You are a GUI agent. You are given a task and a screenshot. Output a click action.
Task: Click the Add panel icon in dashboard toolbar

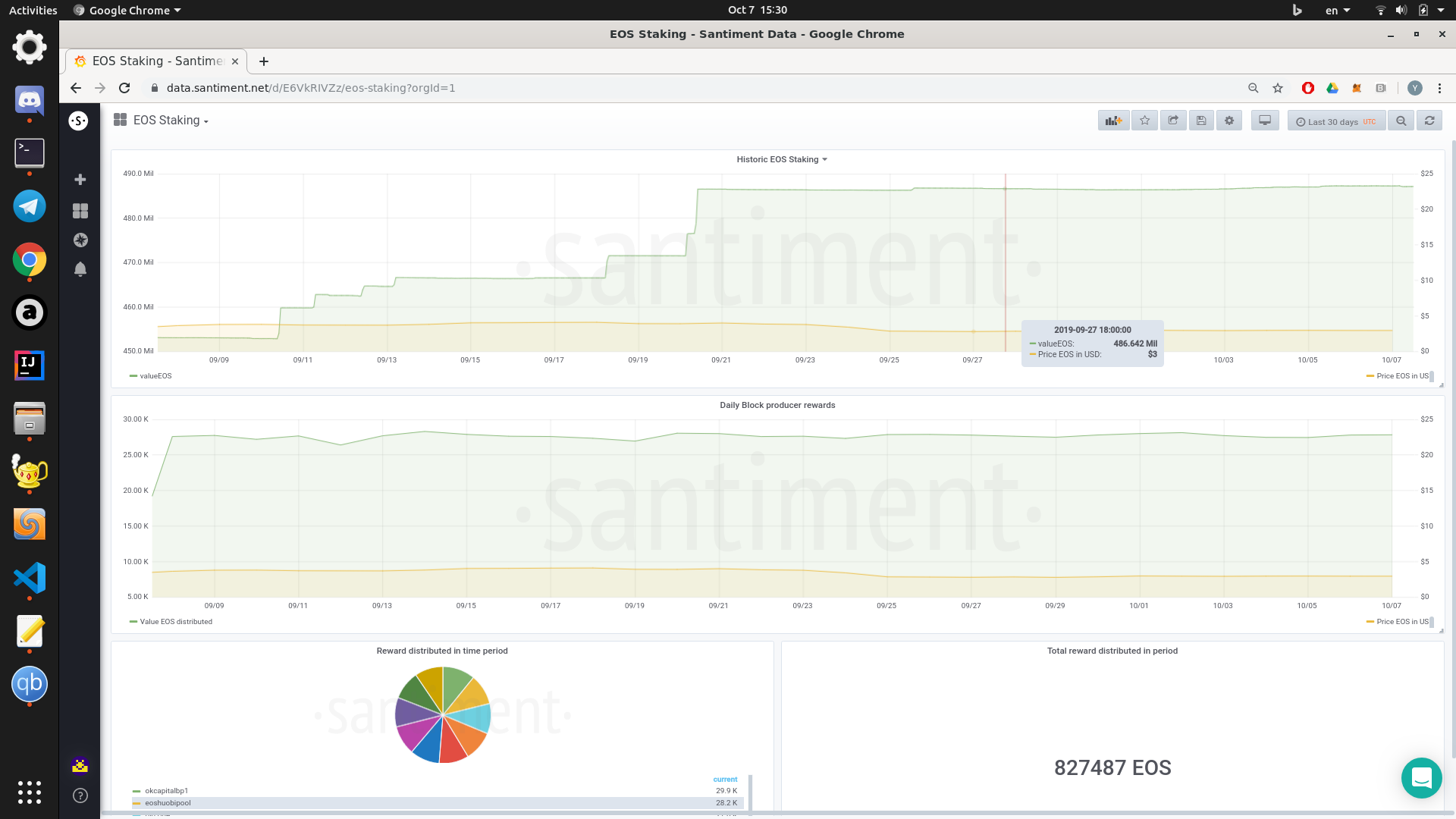pyautogui.click(x=1113, y=121)
